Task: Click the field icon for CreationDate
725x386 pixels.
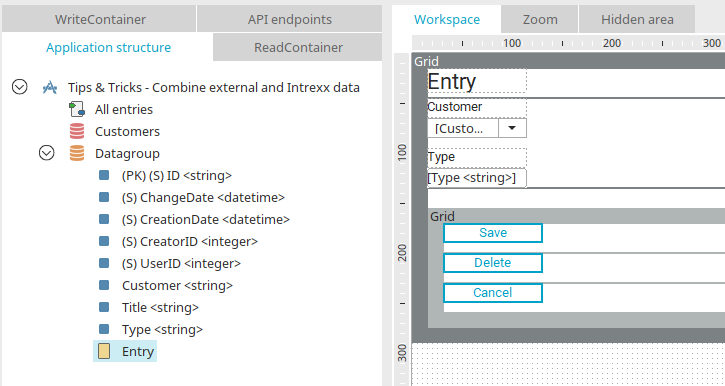Action: (104, 219)
